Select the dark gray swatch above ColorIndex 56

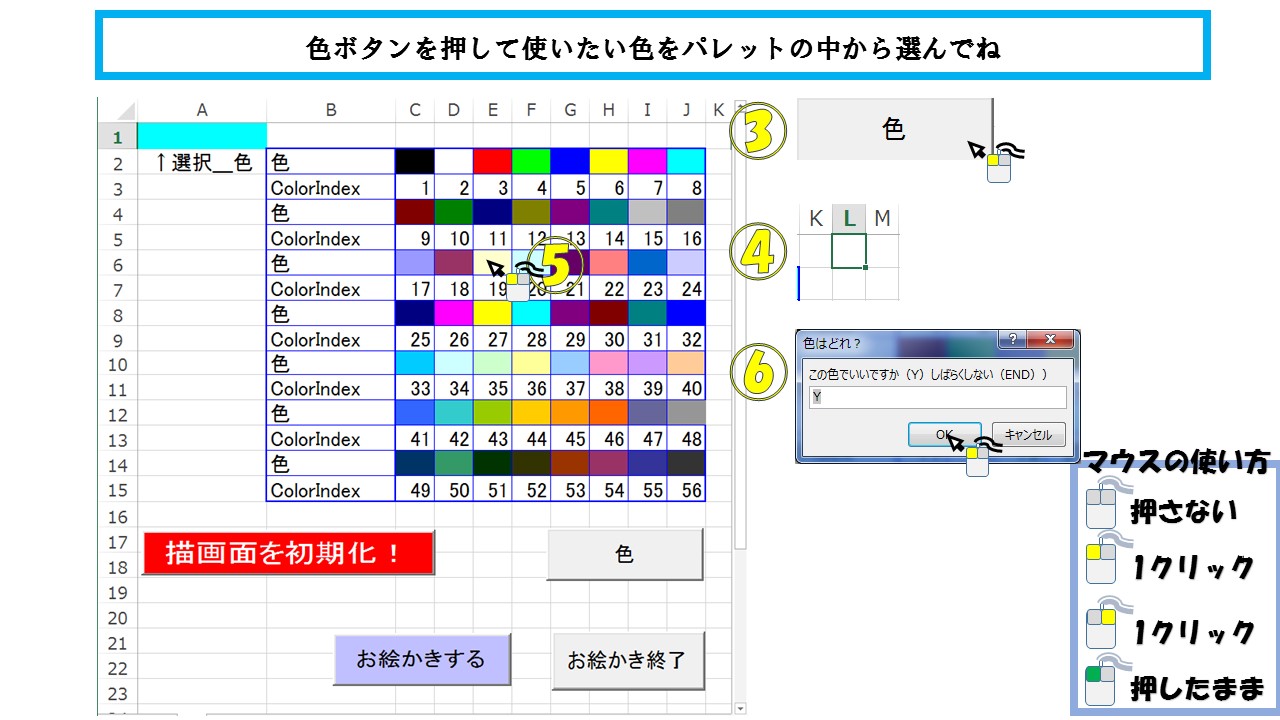[686, 464]
